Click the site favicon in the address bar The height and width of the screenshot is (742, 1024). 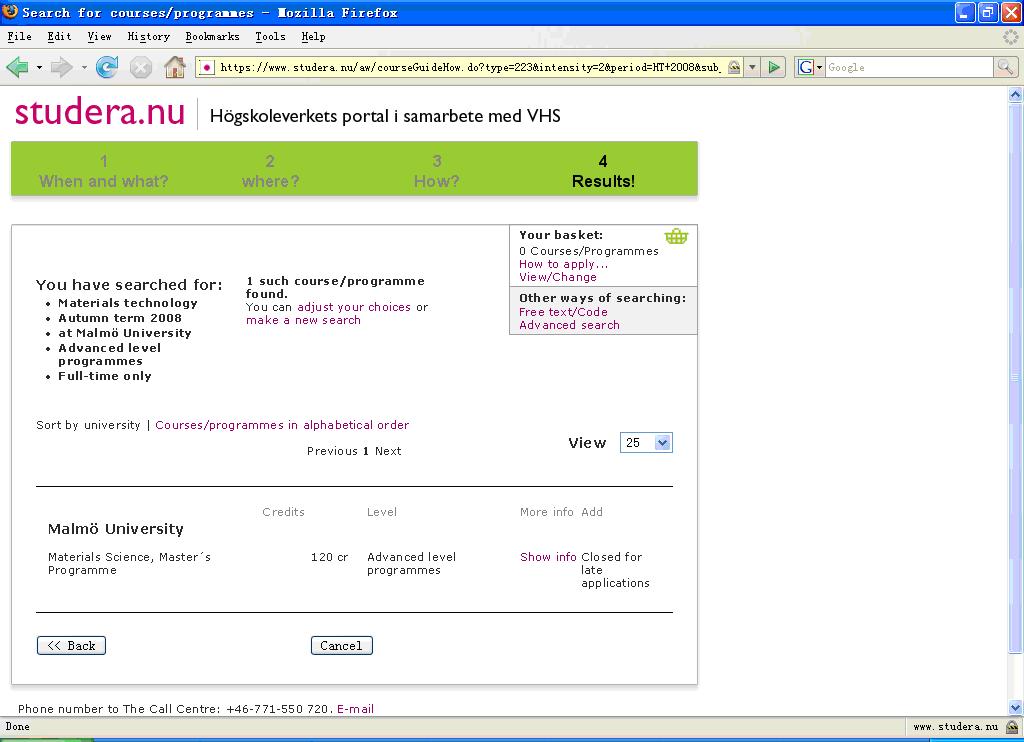(206, 67)
